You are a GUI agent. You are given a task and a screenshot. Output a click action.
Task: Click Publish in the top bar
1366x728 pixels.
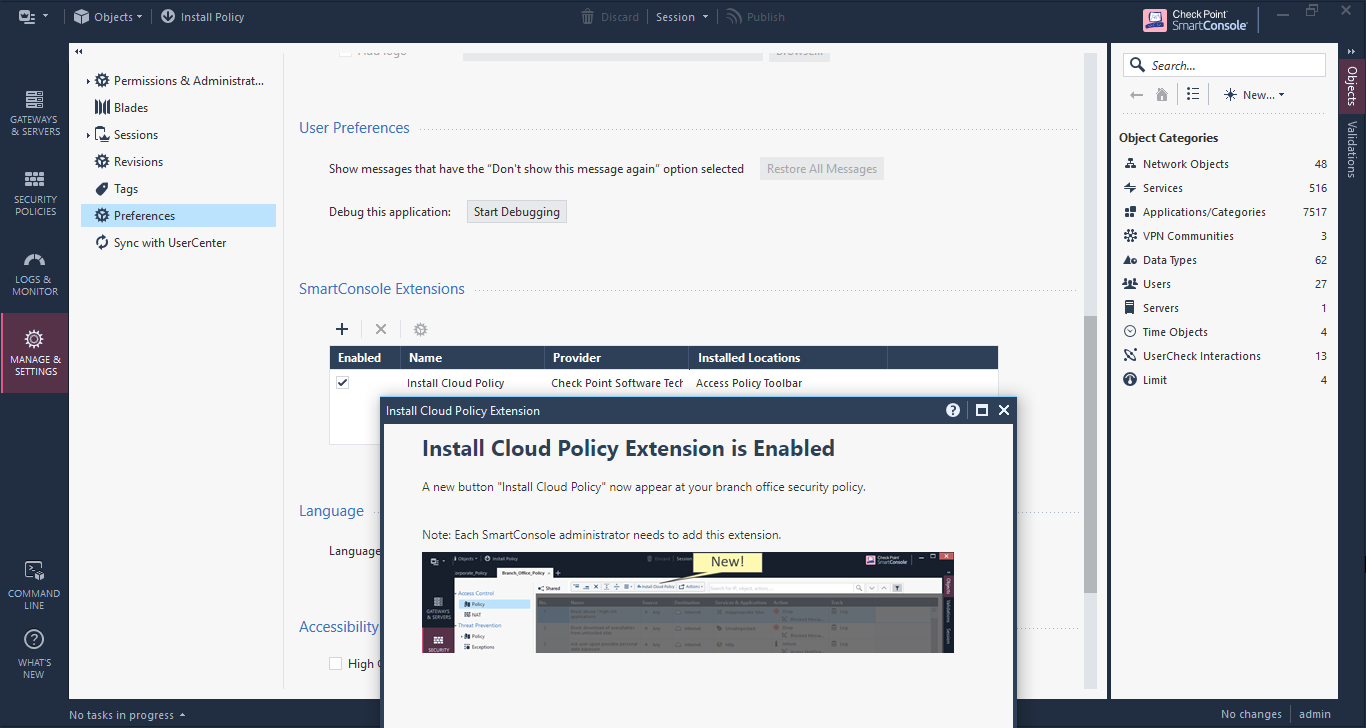[x=756, y=17]
